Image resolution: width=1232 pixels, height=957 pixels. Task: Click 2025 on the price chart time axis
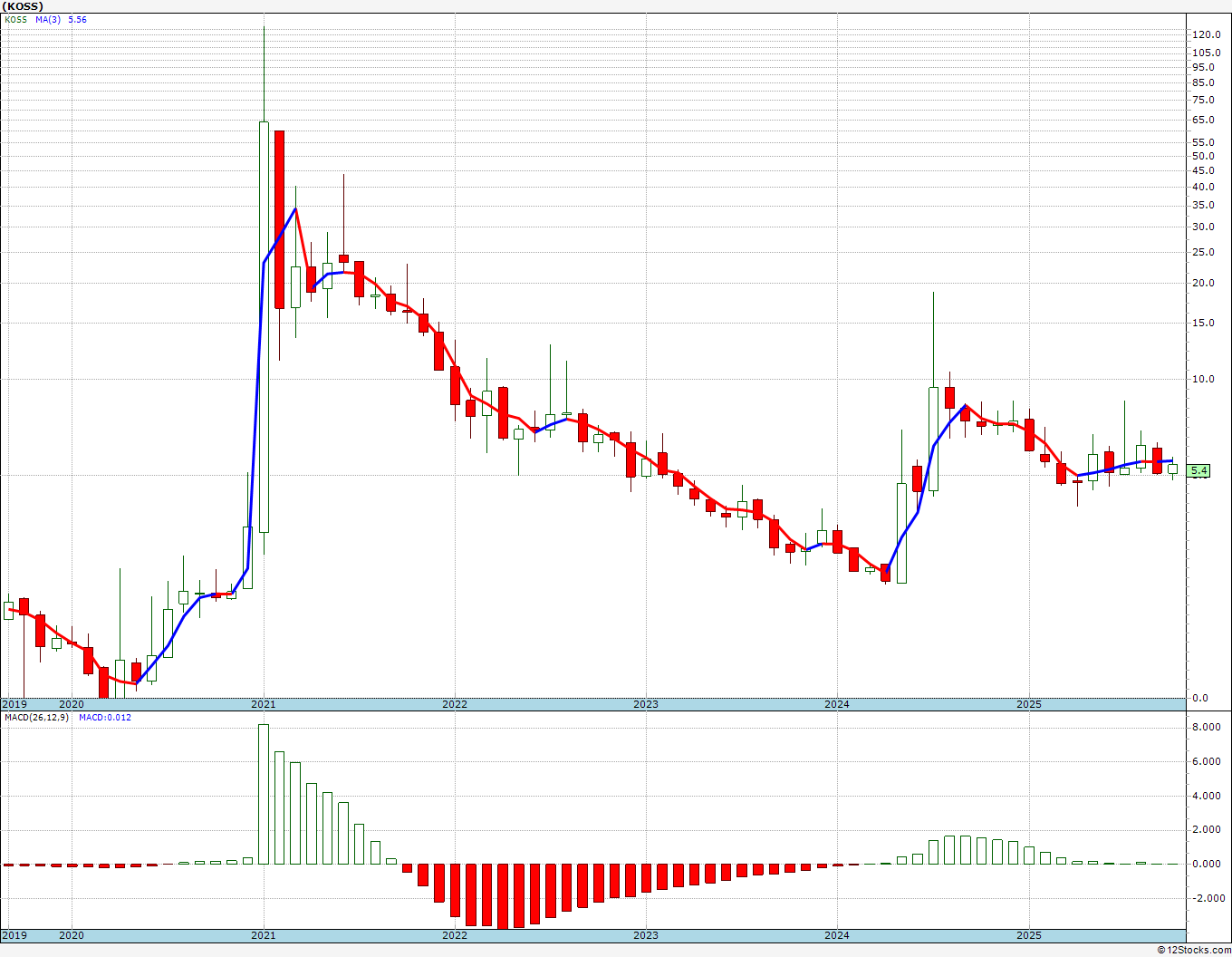coord(1028,704)
